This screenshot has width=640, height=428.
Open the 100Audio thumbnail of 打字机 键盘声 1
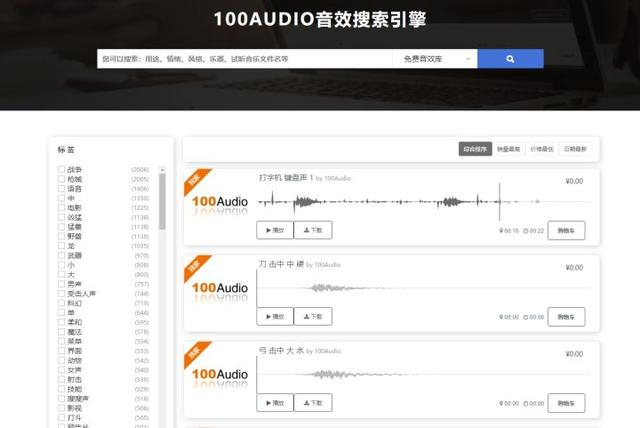click(220, 205)
